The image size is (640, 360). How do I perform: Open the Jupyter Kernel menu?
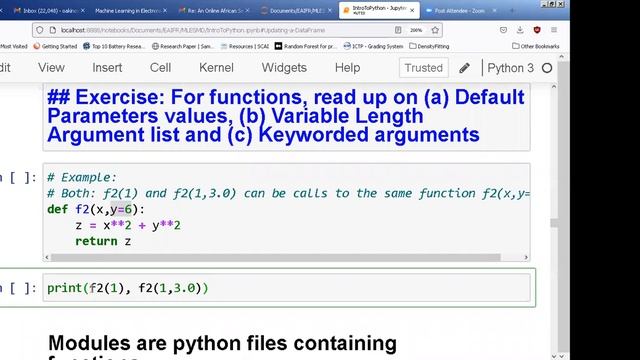pyautogui.click(x=216, y=68)
